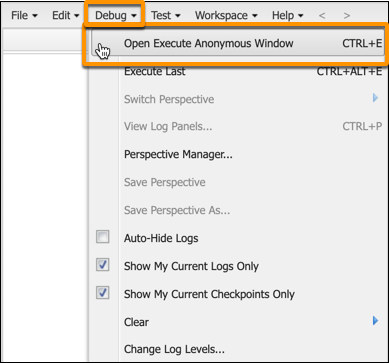389x363 pixels.
Task: Choose Open Execute Anonymous Window
Action: pos(238,43)
